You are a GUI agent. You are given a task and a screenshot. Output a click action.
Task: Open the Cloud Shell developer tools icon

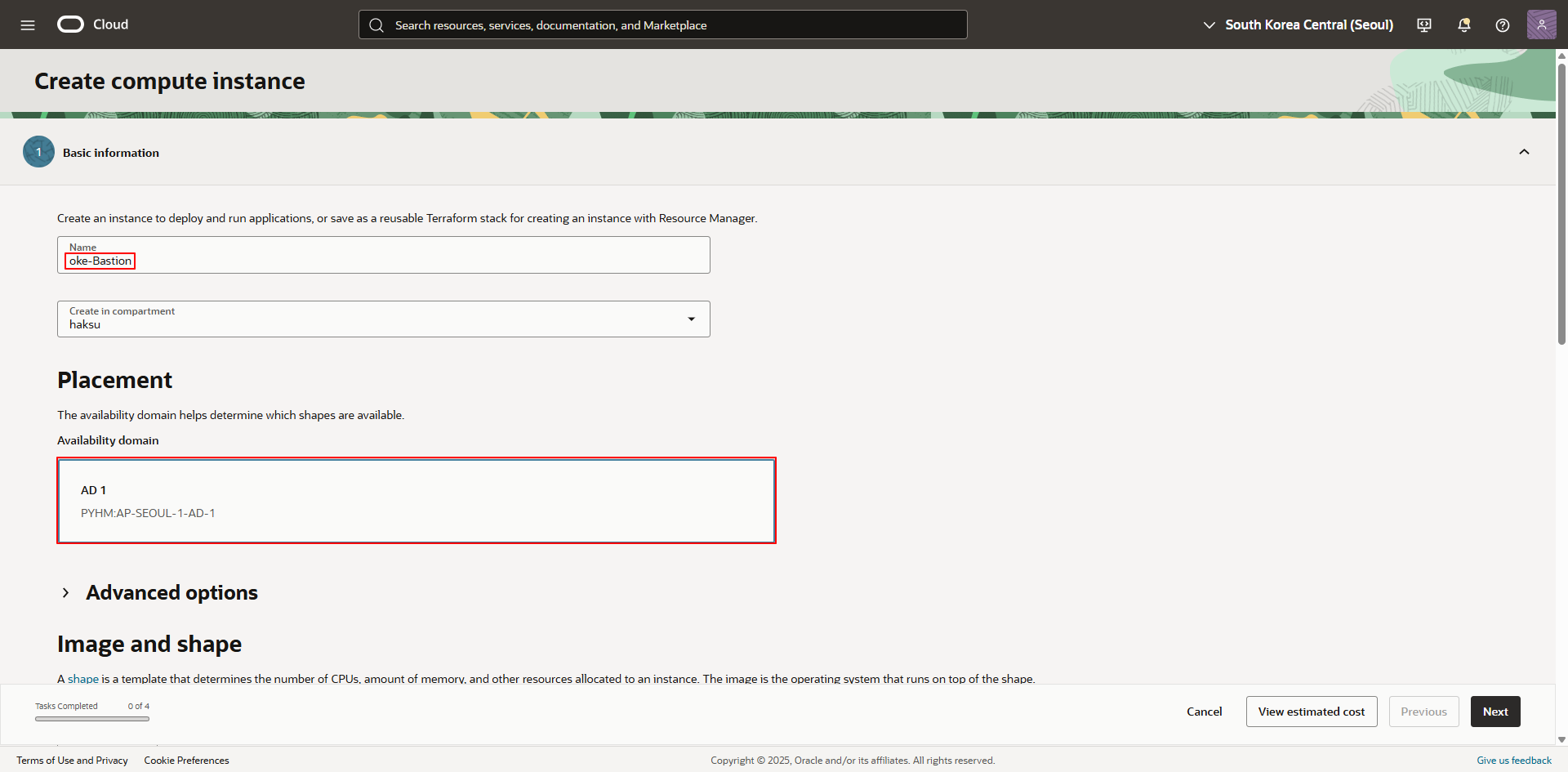(x=1424, y=25)
